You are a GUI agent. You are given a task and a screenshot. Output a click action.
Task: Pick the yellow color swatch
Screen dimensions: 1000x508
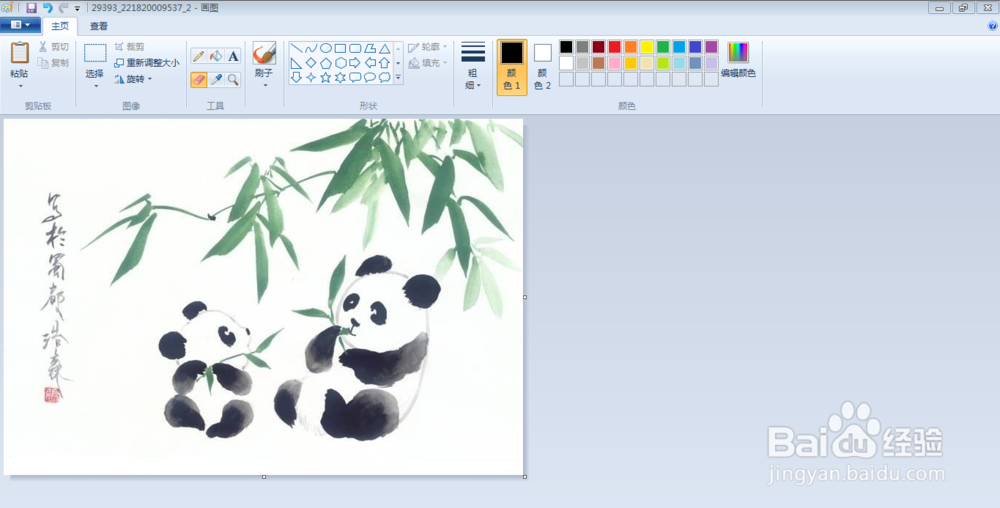(x=647, y=47)
